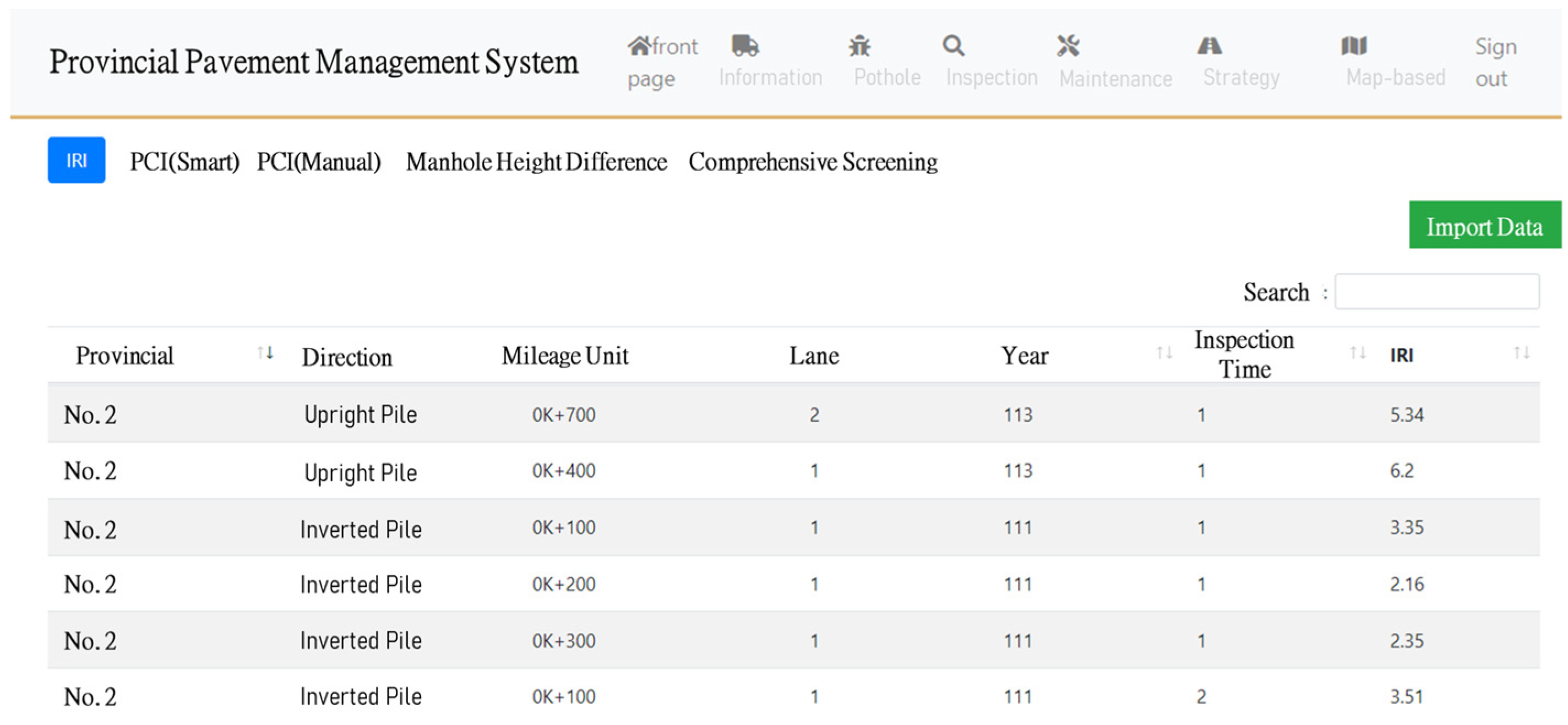Screen dimensions: 1568x725
Task: Open the Map-based map icon
Action: pyautogui.click(x=1354, y=46)
